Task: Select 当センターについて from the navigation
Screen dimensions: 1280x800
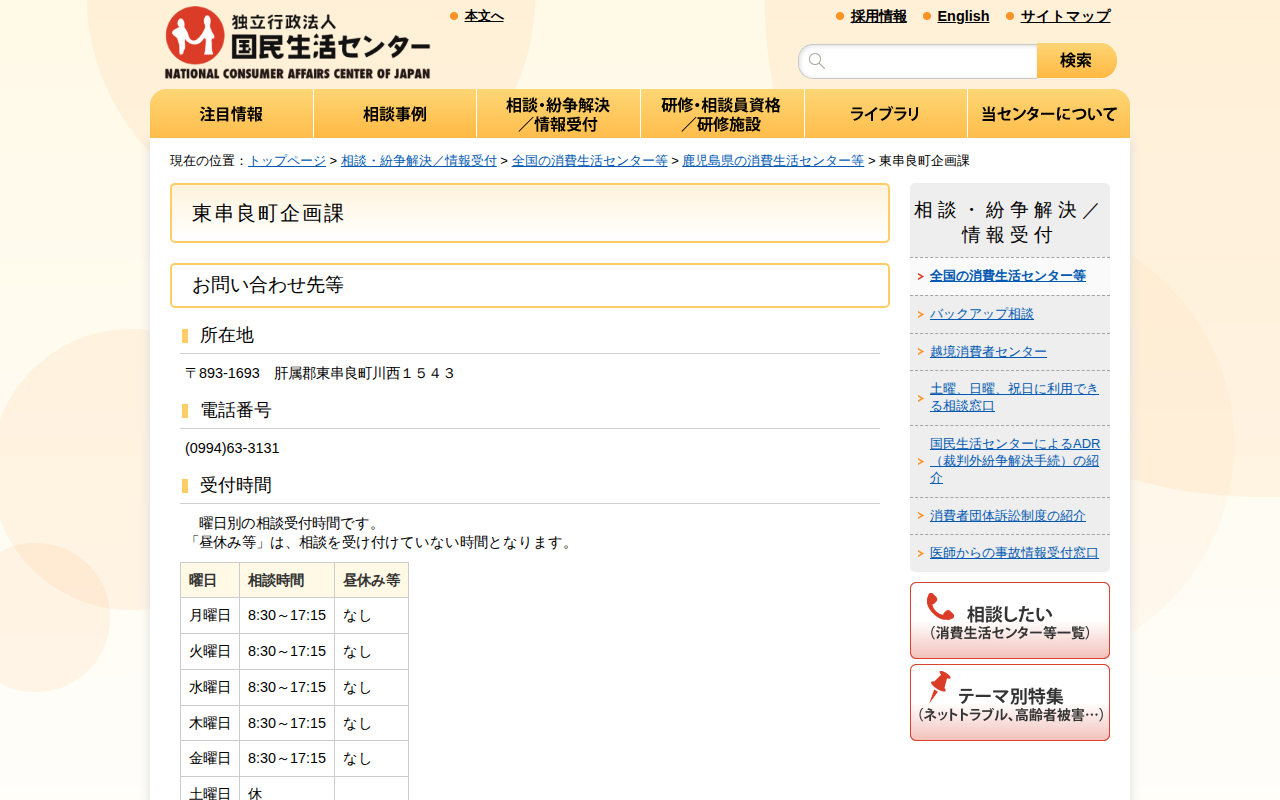Action: tap(1048, 113)
